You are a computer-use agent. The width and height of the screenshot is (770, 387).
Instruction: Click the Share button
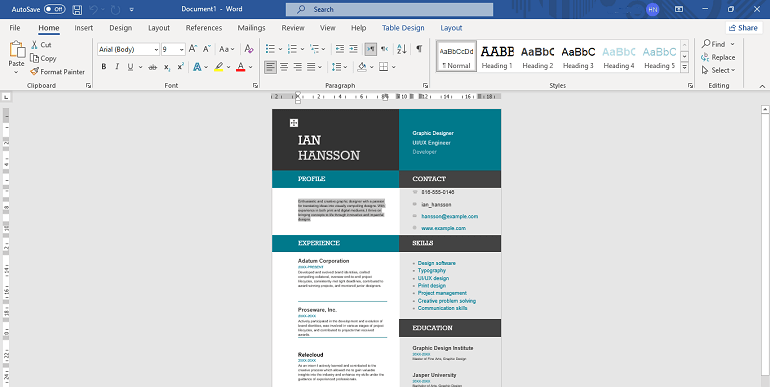[743, 28]
